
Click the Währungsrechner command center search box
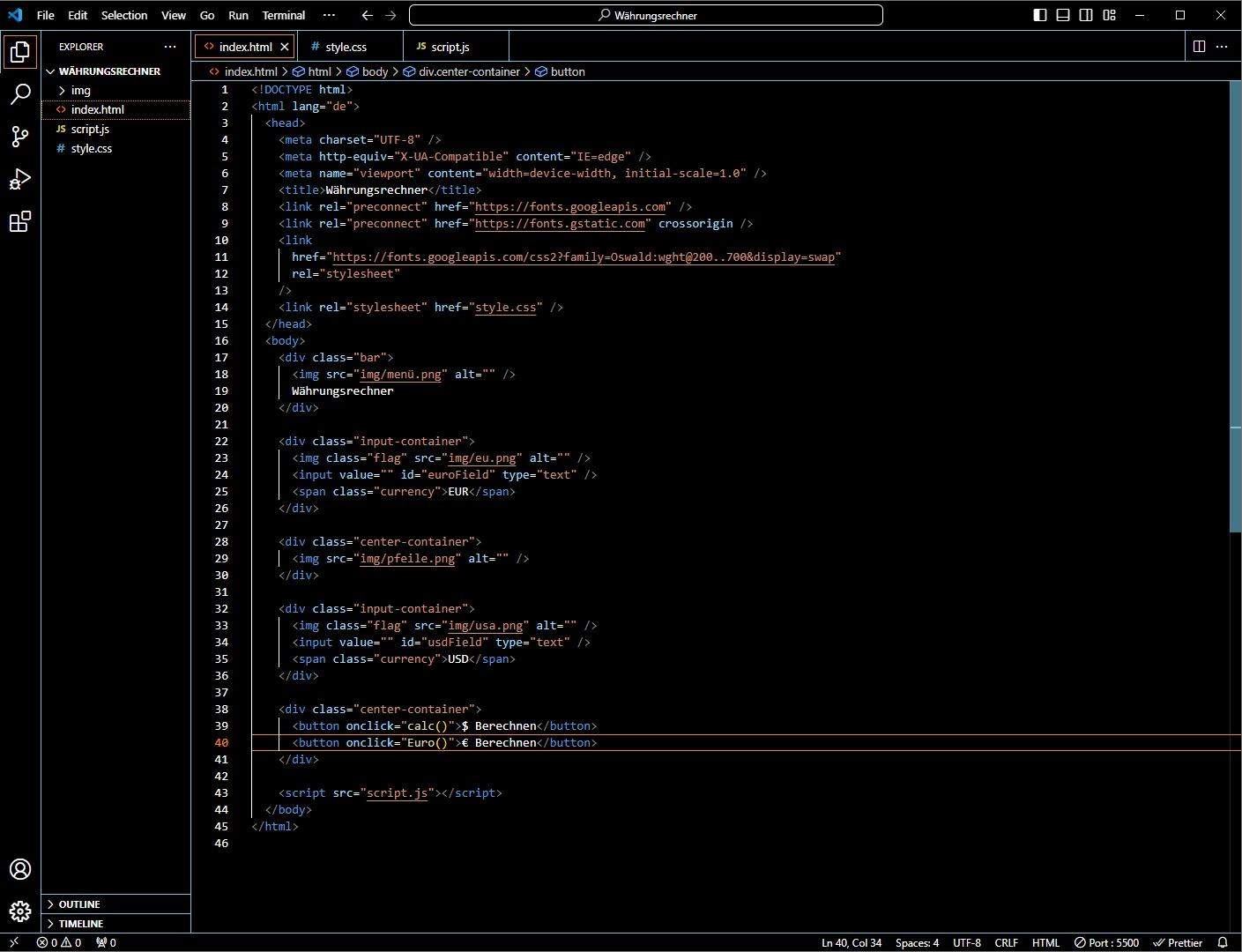(x=646, y=15)
